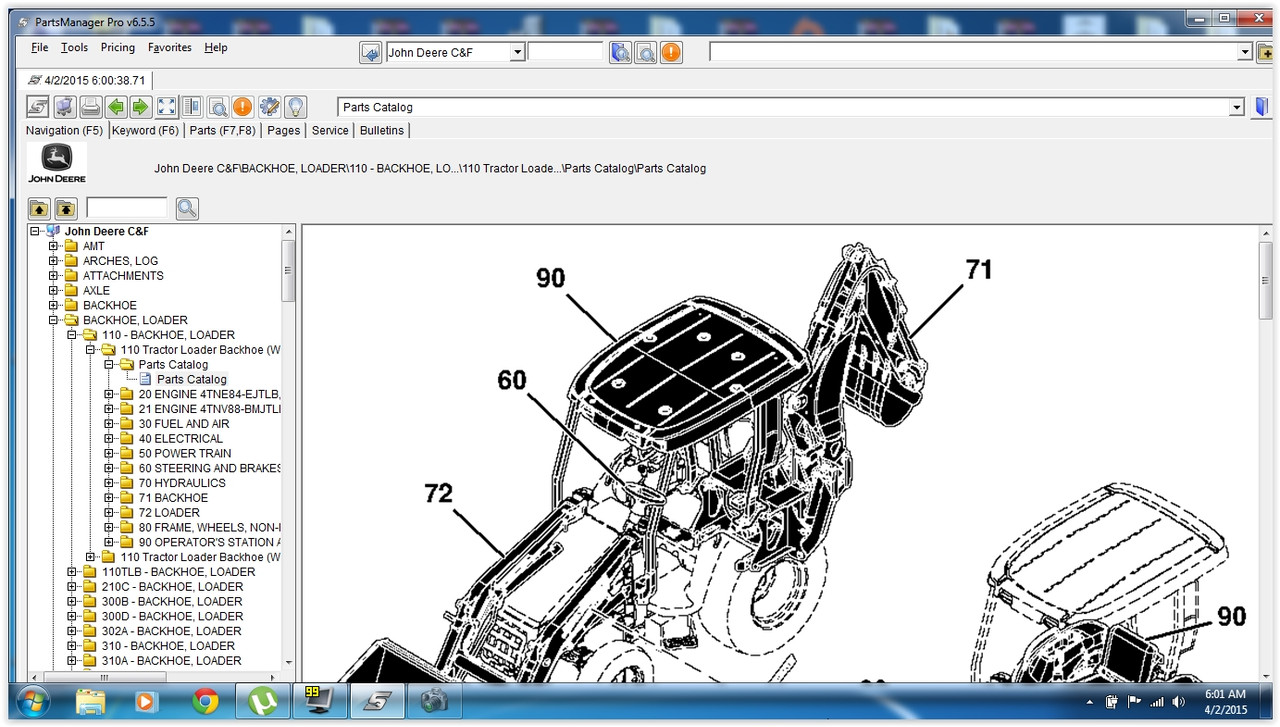Open Windows Explorer from the taskbar
This screenshot has width=1280, height=727.
[x=90, y=702]
